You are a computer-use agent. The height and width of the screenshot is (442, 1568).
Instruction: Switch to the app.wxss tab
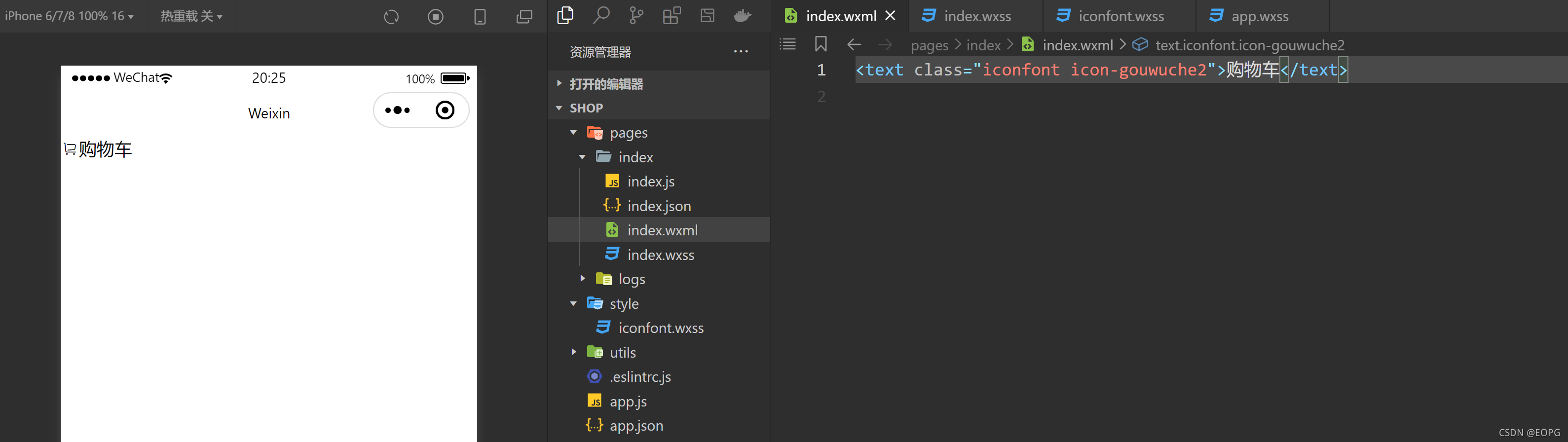point(1263,16)
